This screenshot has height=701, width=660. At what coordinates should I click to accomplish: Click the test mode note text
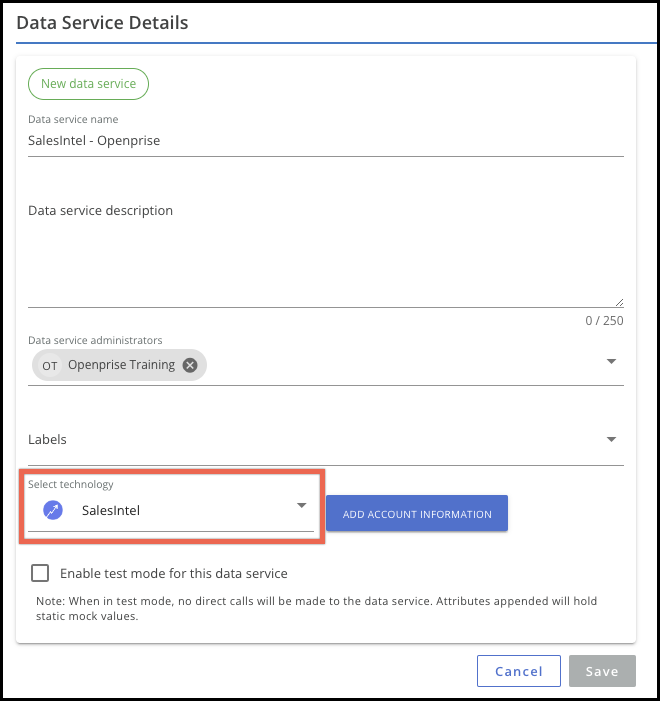(317, 608)
